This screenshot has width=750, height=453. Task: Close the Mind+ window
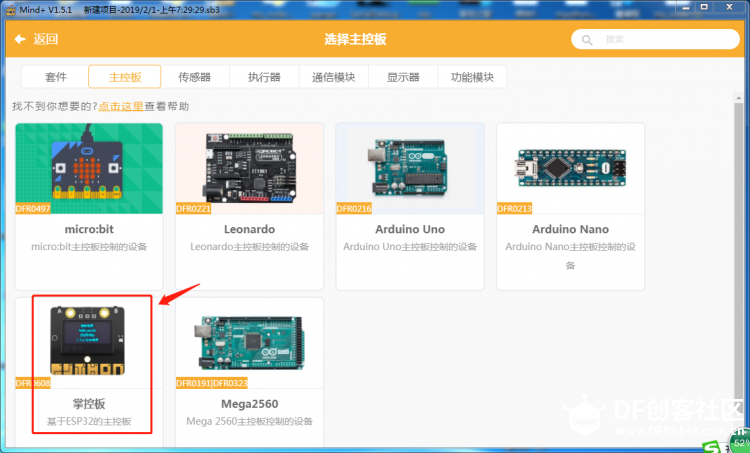(x=729, y=7)
